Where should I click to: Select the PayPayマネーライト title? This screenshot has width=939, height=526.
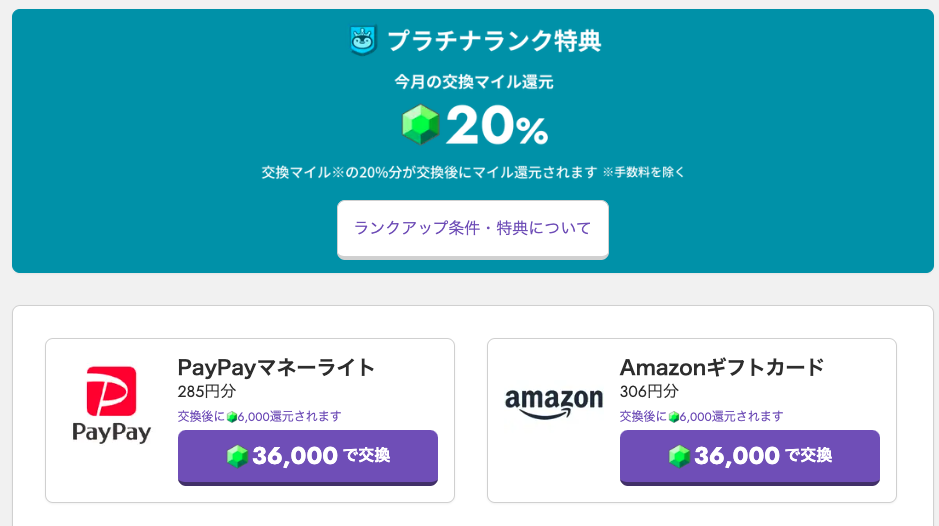pos(276,367)
